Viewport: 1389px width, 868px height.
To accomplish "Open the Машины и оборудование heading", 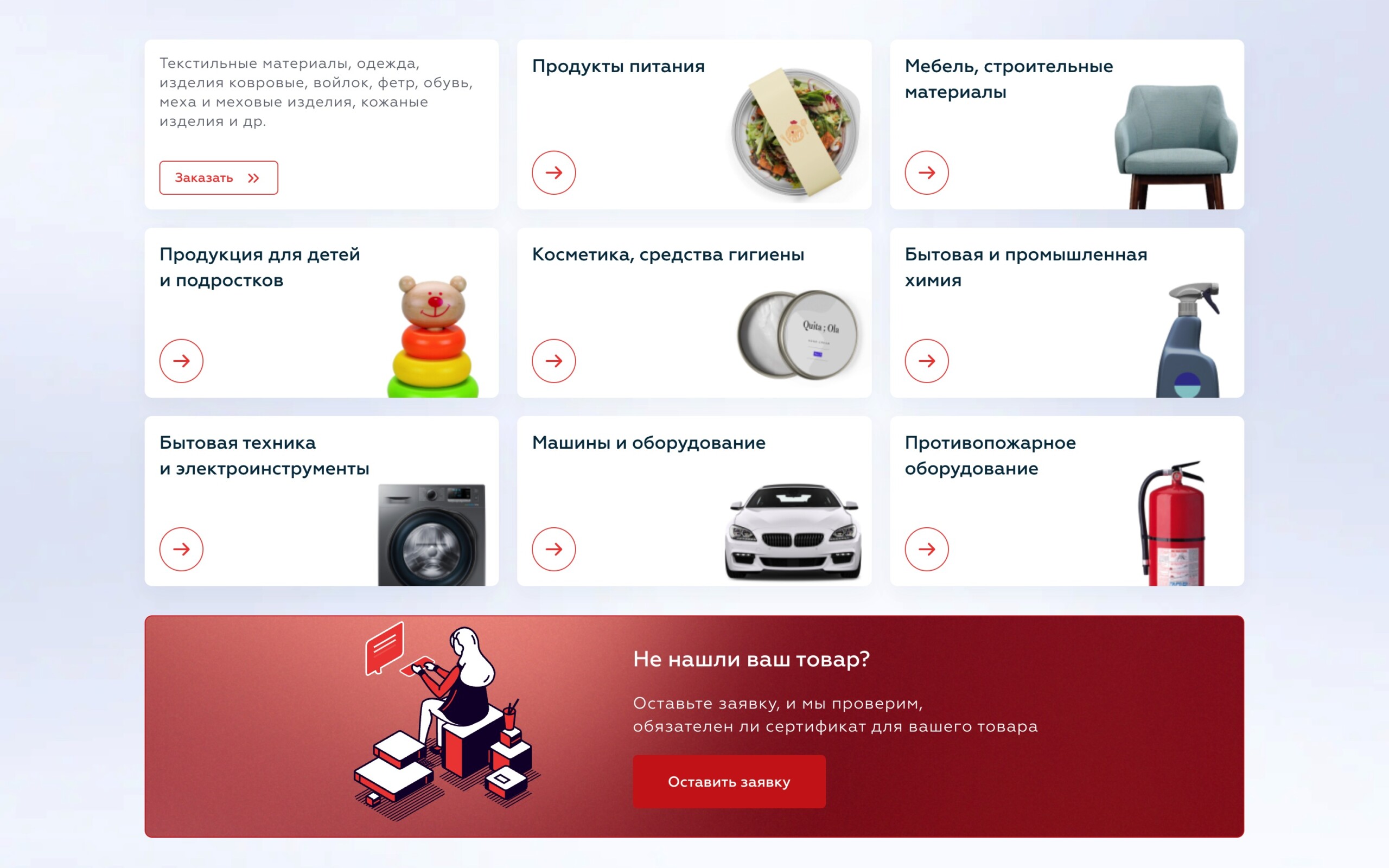I will coord(648,443).
